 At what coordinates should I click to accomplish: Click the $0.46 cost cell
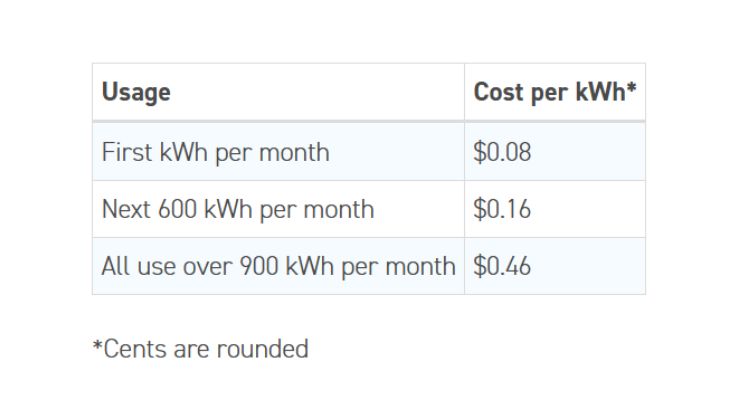point(502,267)
